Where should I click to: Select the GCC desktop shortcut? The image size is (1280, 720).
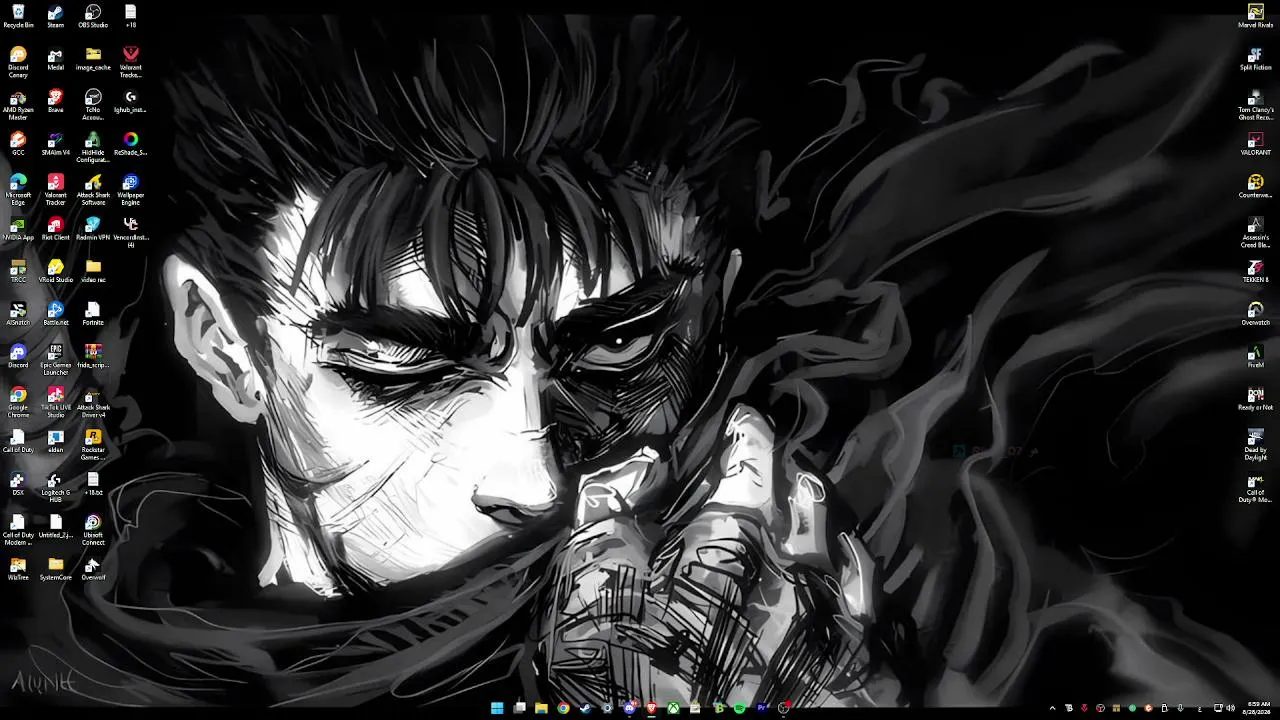point(18,144)
